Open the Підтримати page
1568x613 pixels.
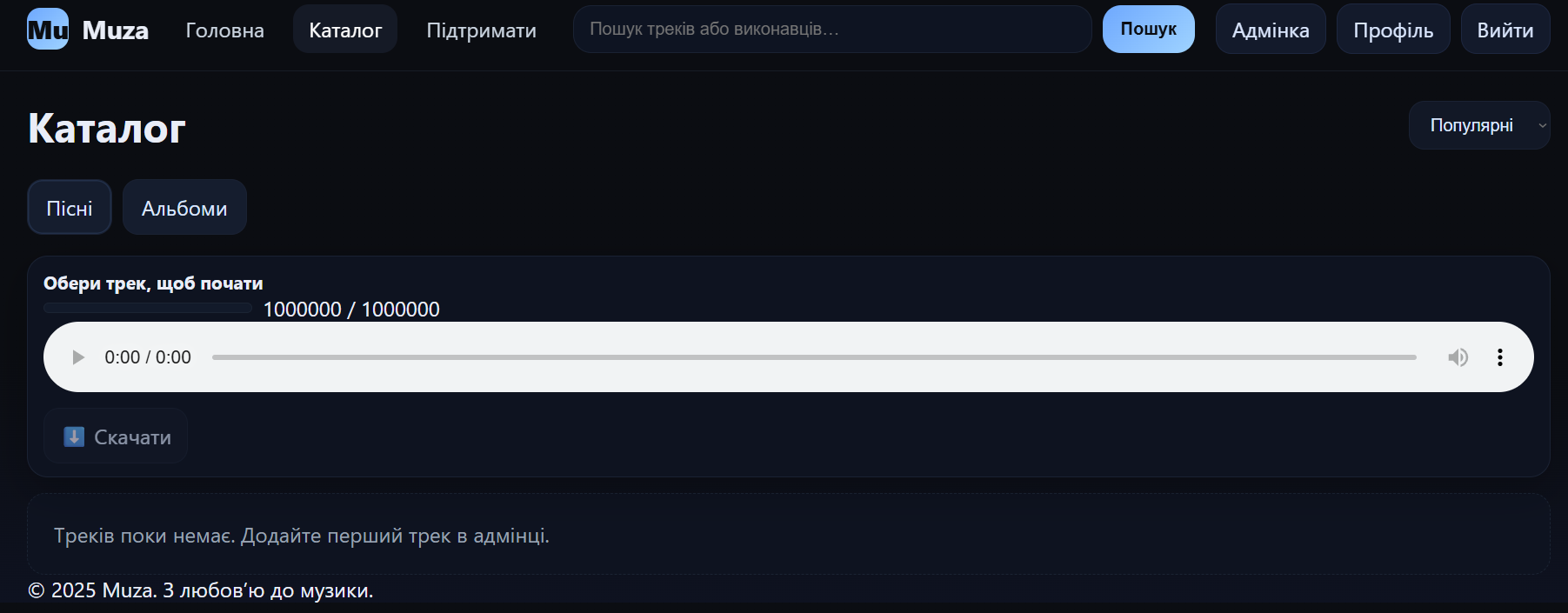481,30
